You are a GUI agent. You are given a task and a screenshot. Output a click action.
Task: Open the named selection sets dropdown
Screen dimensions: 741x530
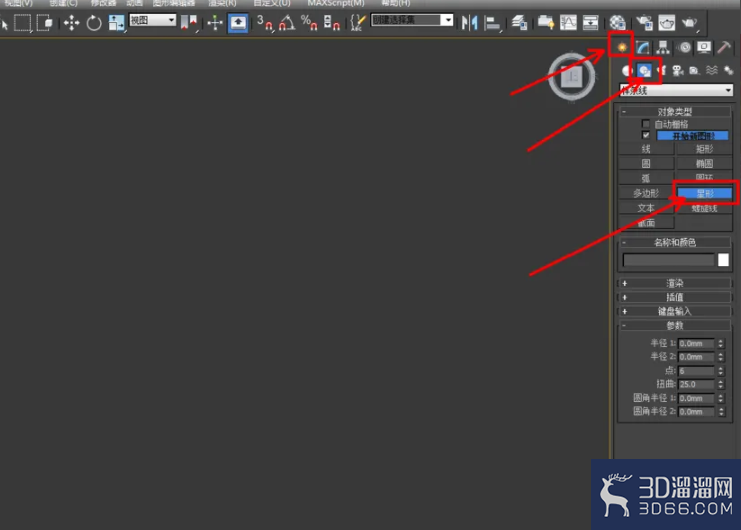(x=412, y=20)
